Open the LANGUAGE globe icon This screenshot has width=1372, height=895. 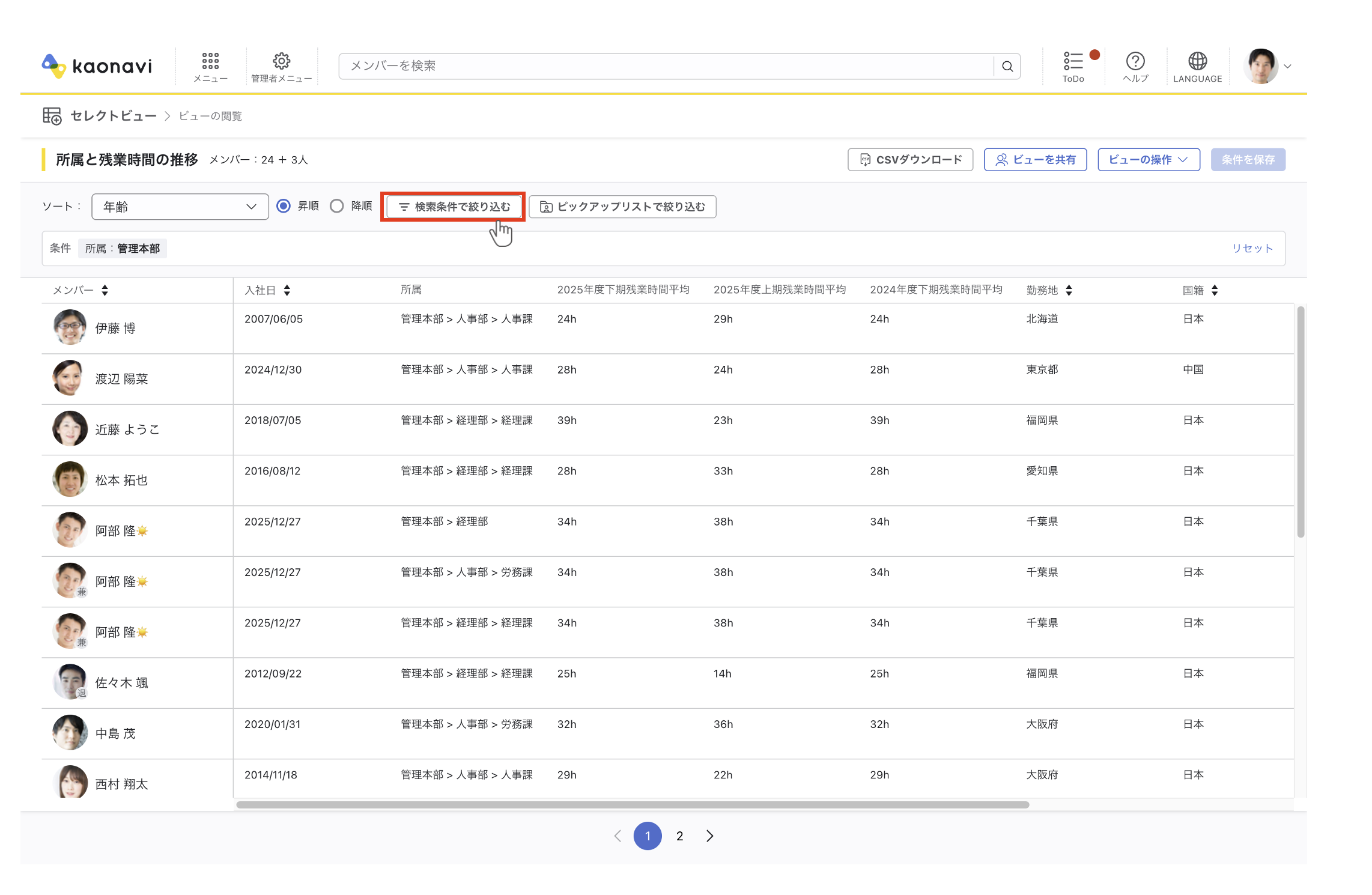point(1197,61)
